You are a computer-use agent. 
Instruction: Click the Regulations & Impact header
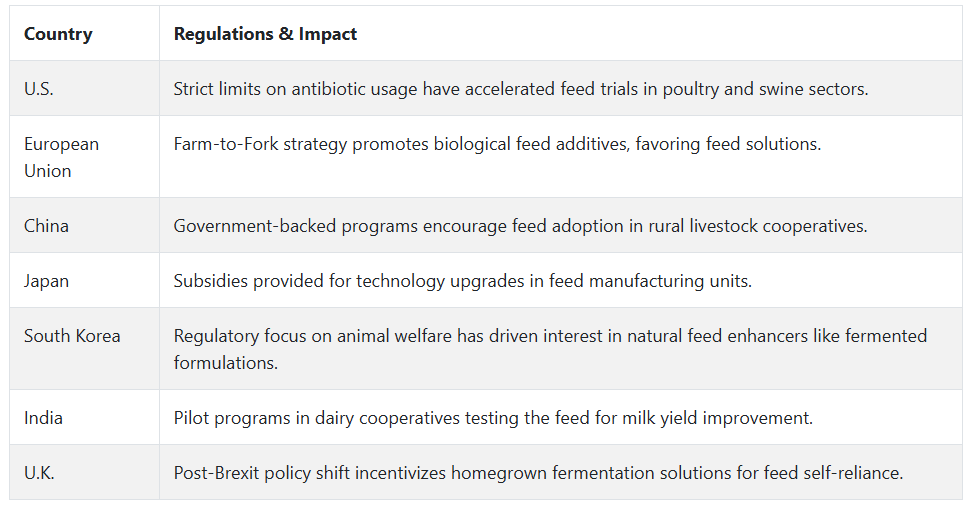pyautogui.click(x=265, y=34)
